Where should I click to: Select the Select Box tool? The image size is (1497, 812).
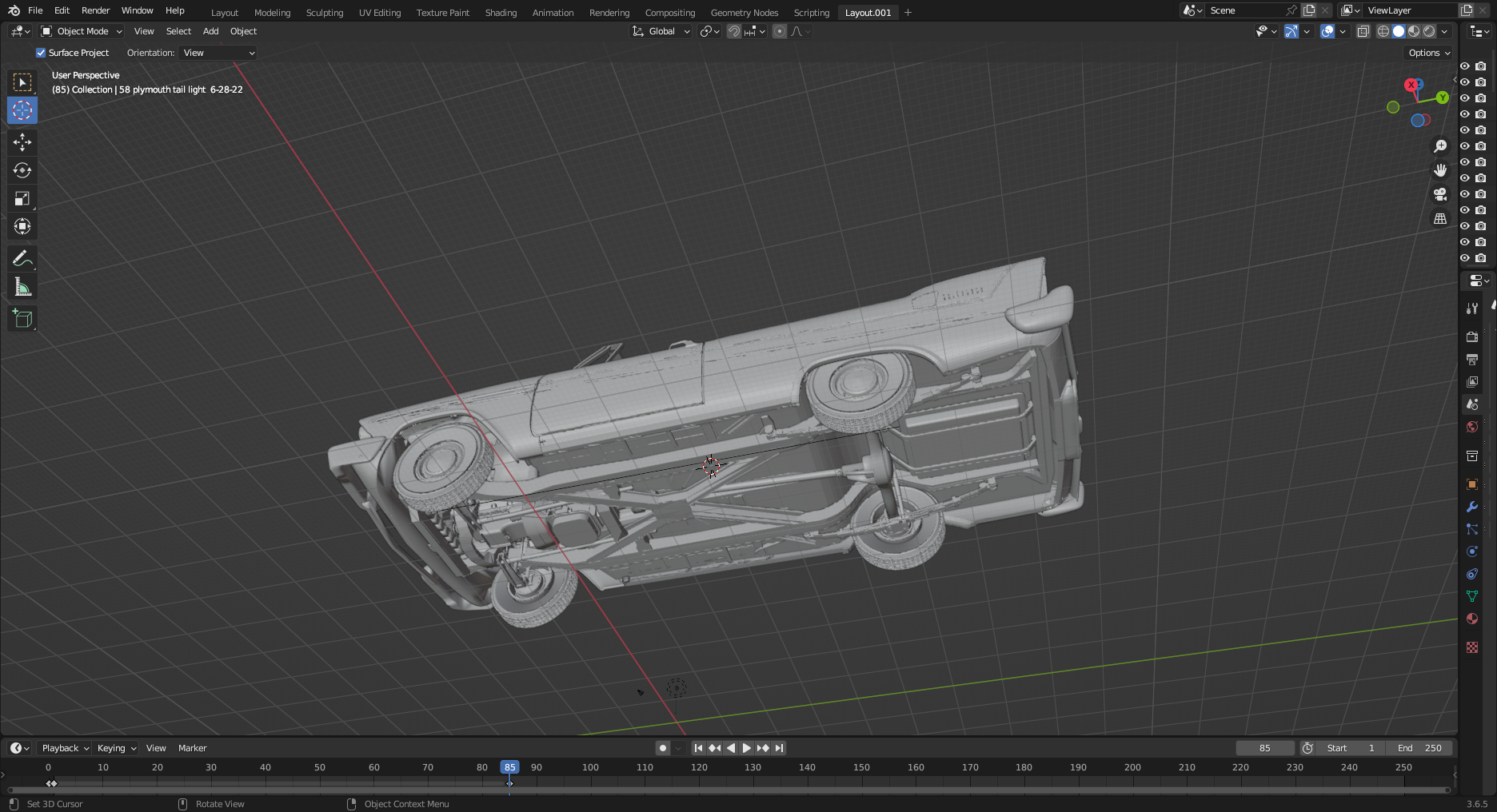click(22, 82)
